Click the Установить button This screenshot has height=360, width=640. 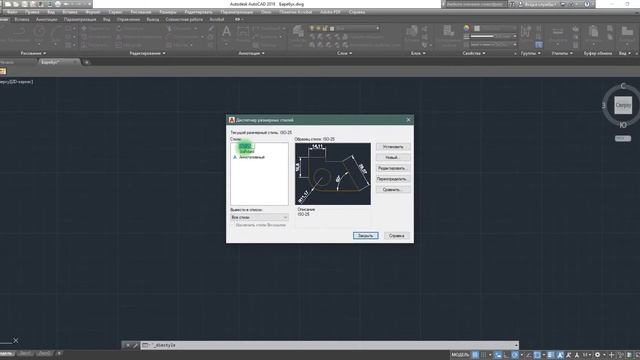click(393, 147)
